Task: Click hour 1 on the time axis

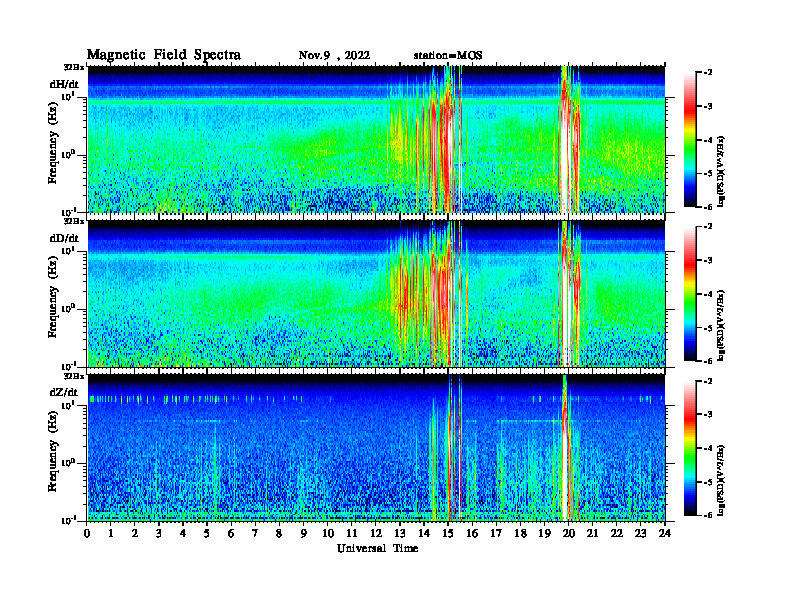Action: pos(111,534)
